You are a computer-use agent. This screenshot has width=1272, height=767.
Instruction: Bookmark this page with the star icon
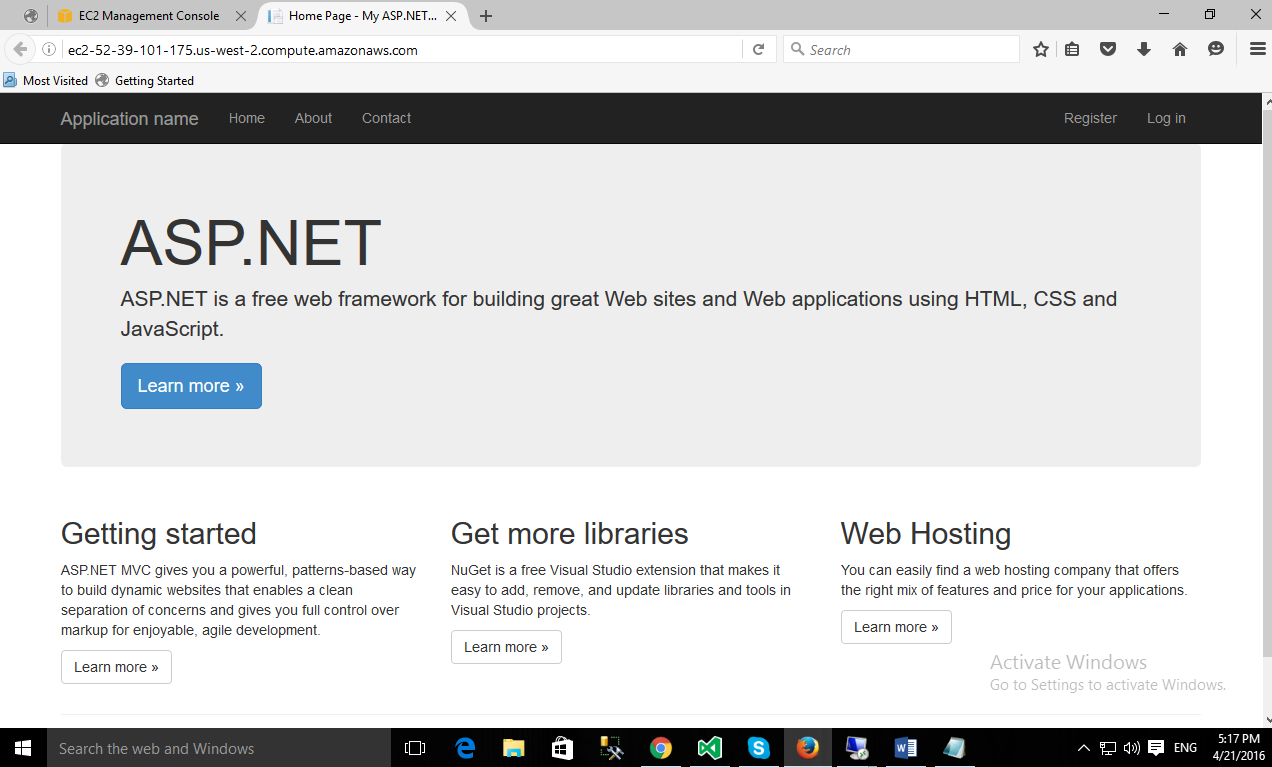coord(1041,49)
